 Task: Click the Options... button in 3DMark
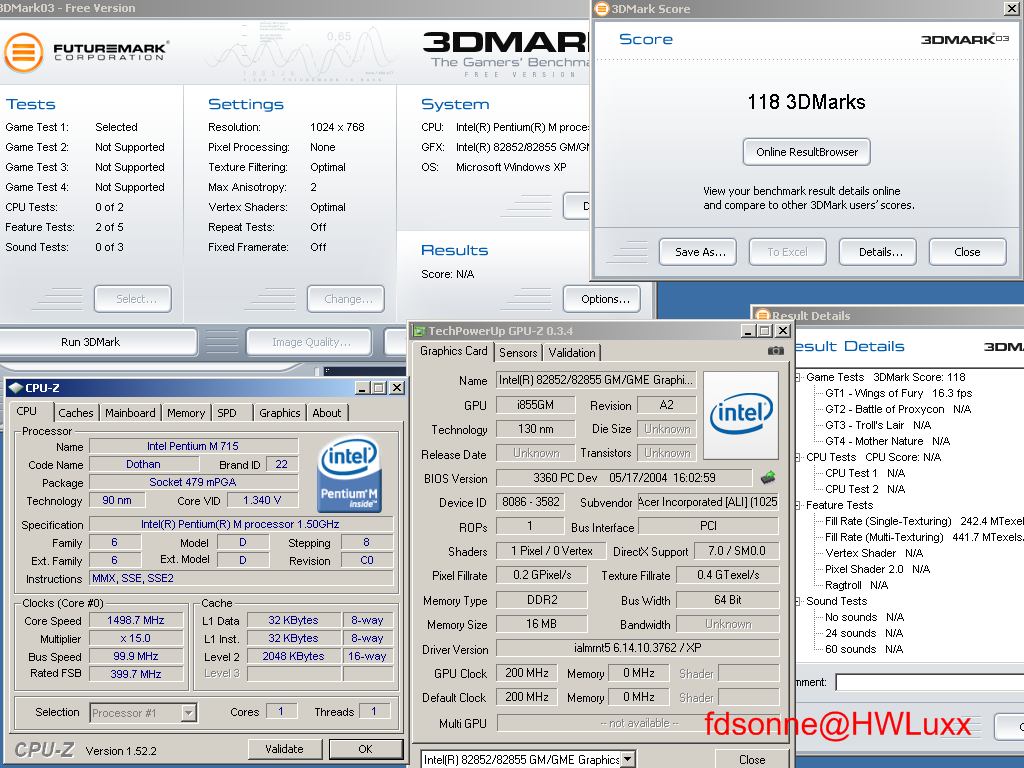pos(602,299)
